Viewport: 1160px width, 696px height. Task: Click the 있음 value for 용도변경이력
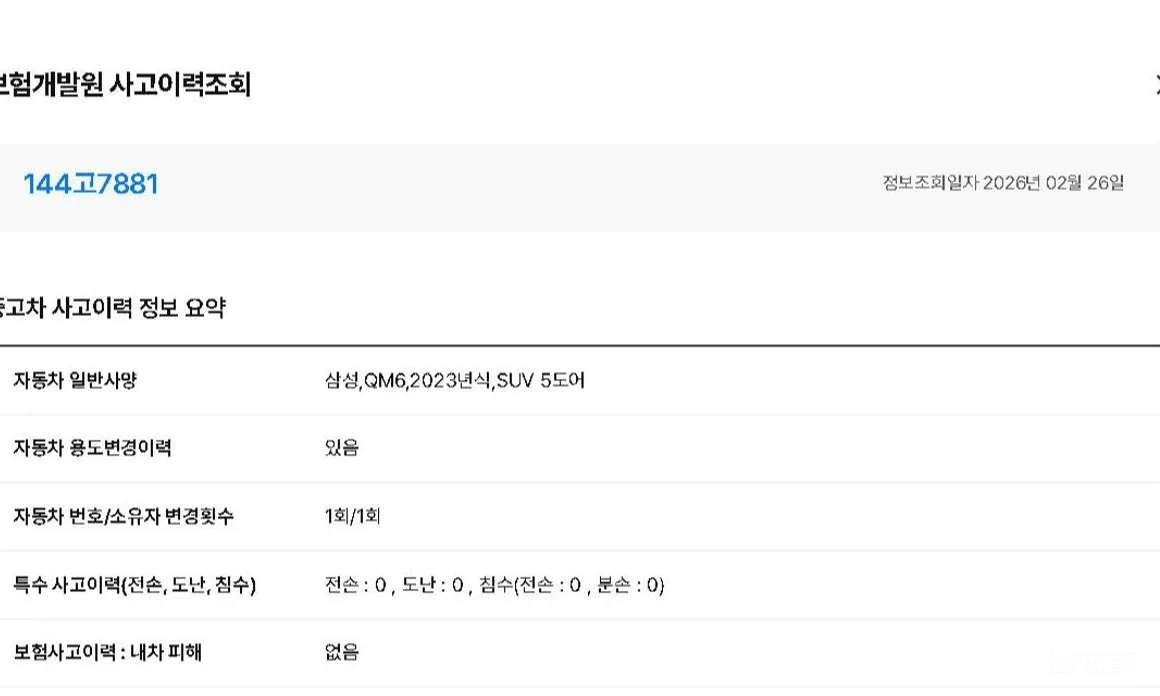pos(341,448)
